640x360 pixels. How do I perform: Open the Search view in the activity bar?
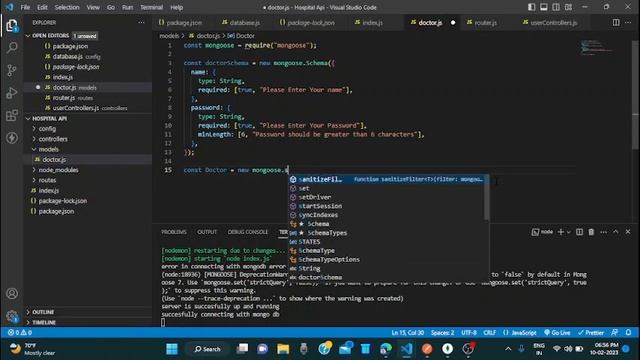pos(12,48)
